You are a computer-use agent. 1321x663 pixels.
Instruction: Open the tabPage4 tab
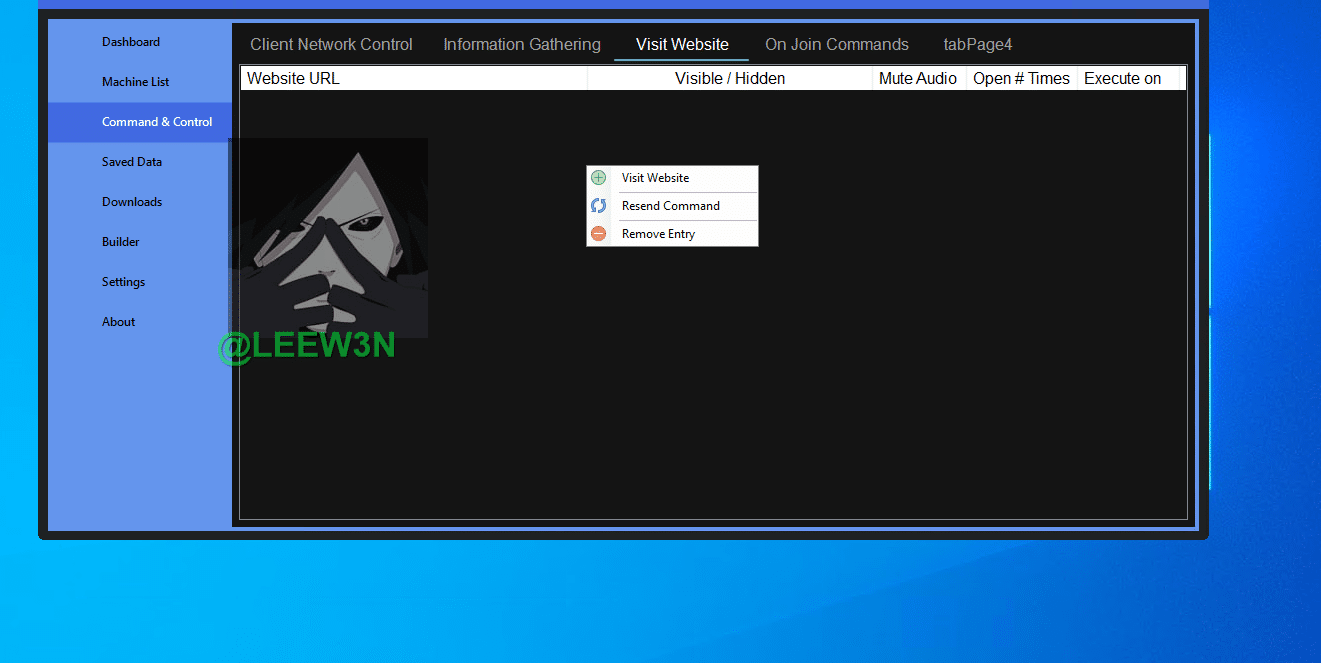(x=978, y=44)
